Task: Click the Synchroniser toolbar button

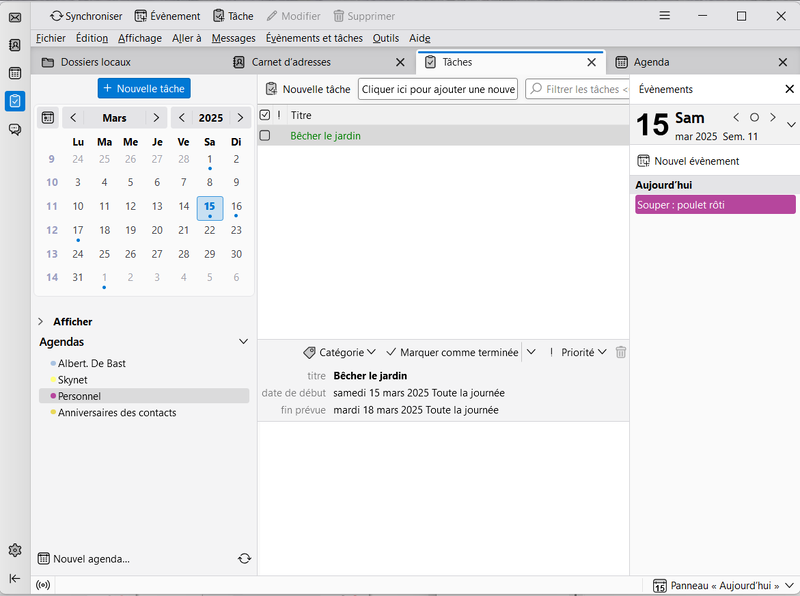Action: click(x=86, y=16)
